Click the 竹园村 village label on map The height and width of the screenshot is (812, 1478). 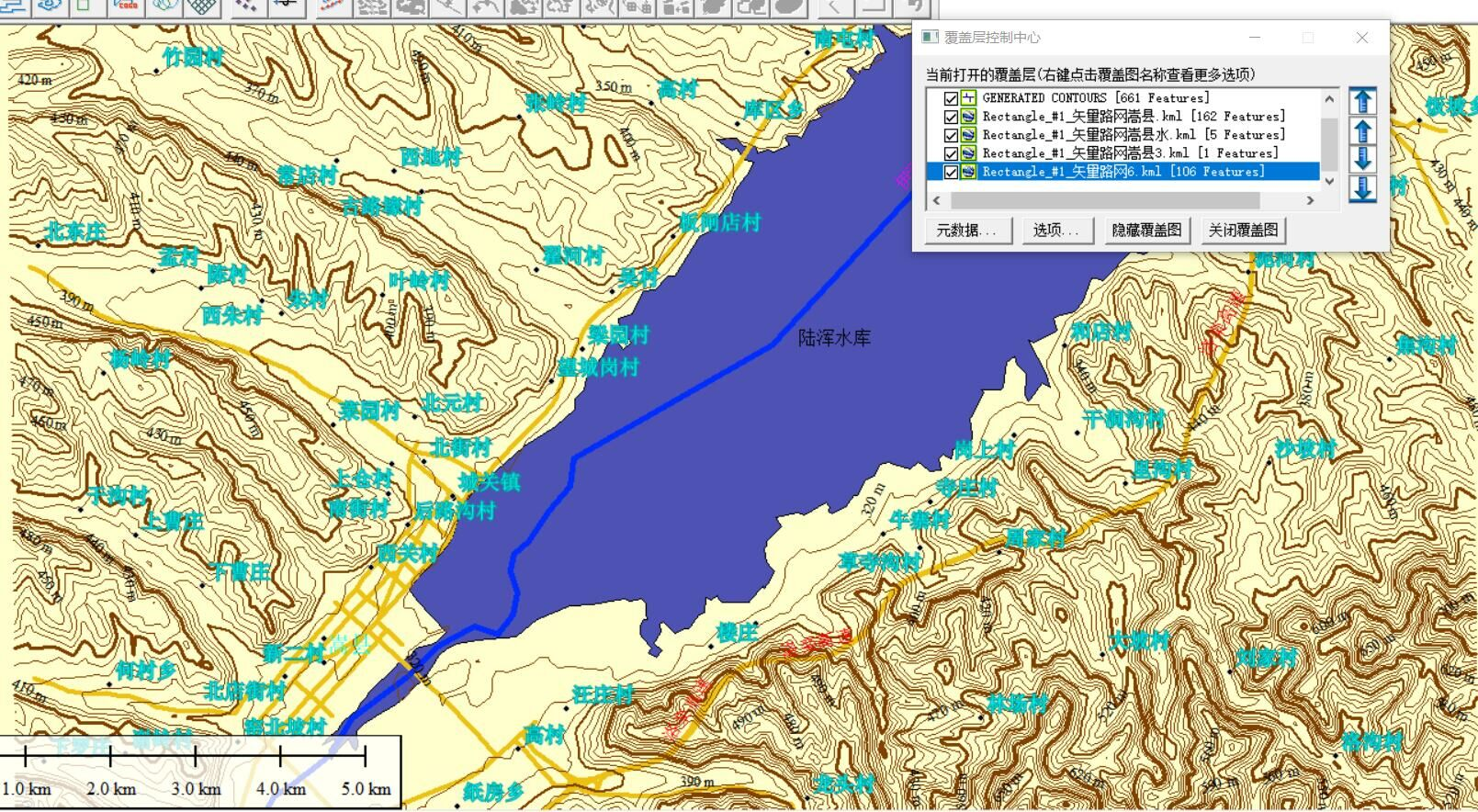(x=192, y=57)
